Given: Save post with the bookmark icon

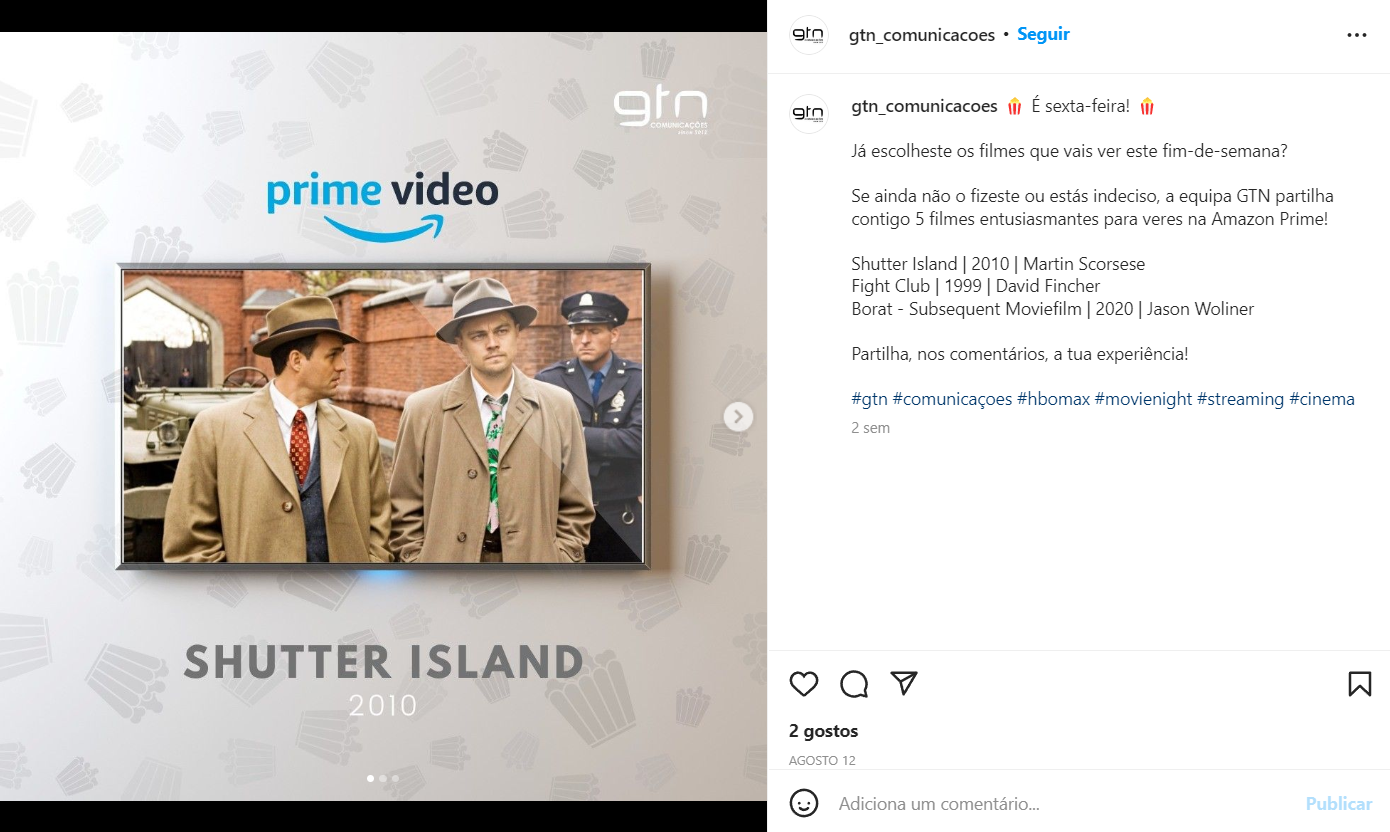Looking at the screenshot, I should (1359, 684).
